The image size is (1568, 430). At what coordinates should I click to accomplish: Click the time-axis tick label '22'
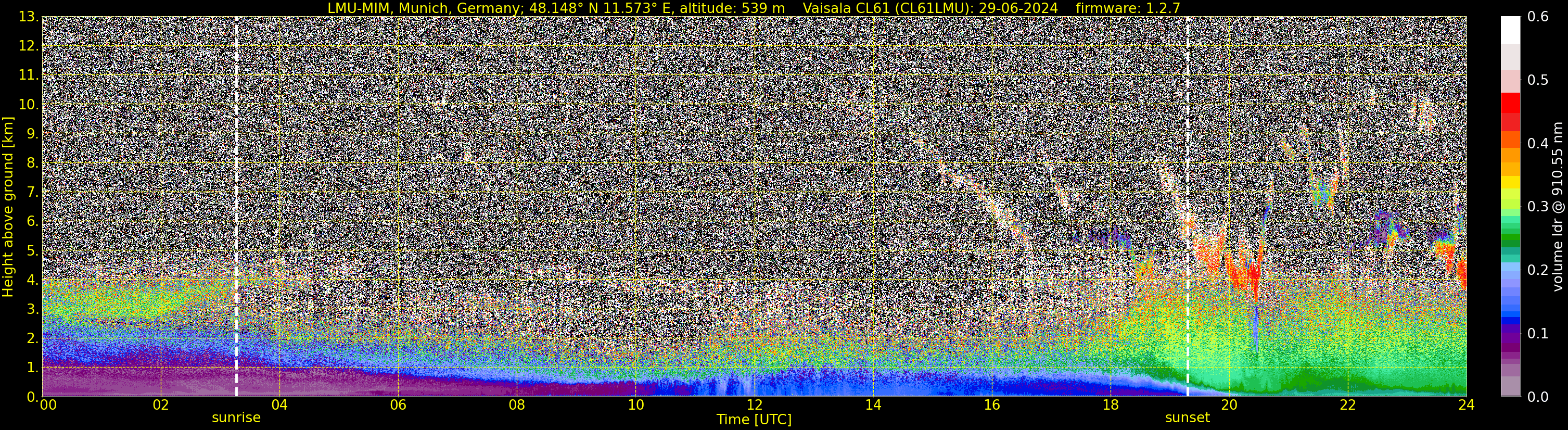[1348, 405]
